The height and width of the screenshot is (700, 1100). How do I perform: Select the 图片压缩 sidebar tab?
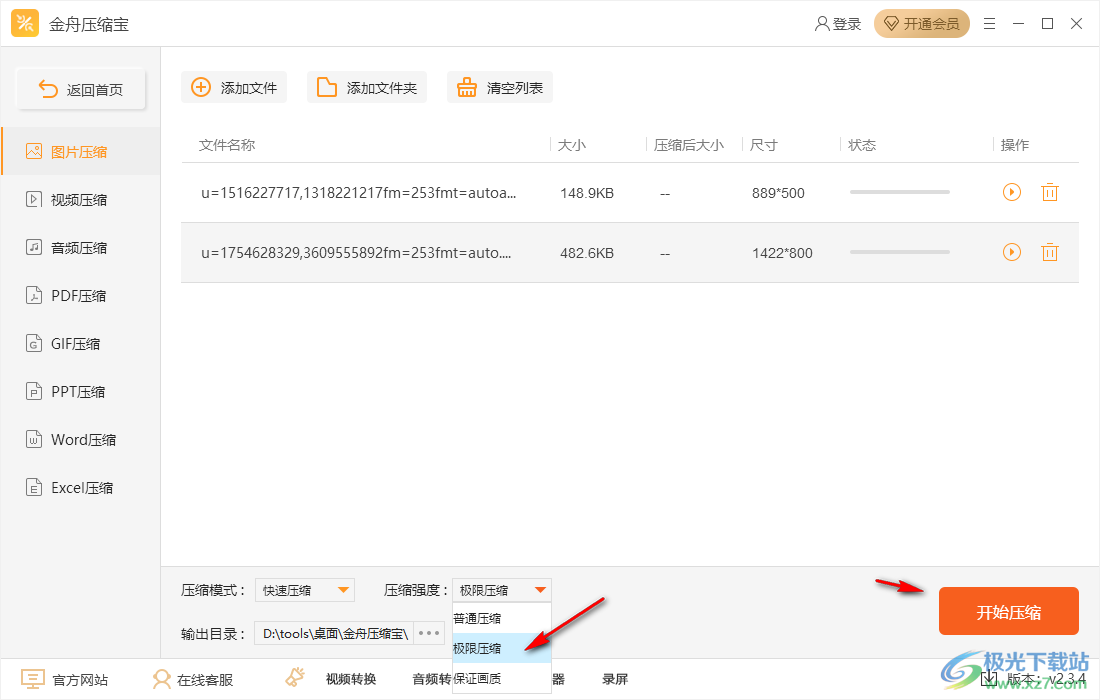click(81, 152)
